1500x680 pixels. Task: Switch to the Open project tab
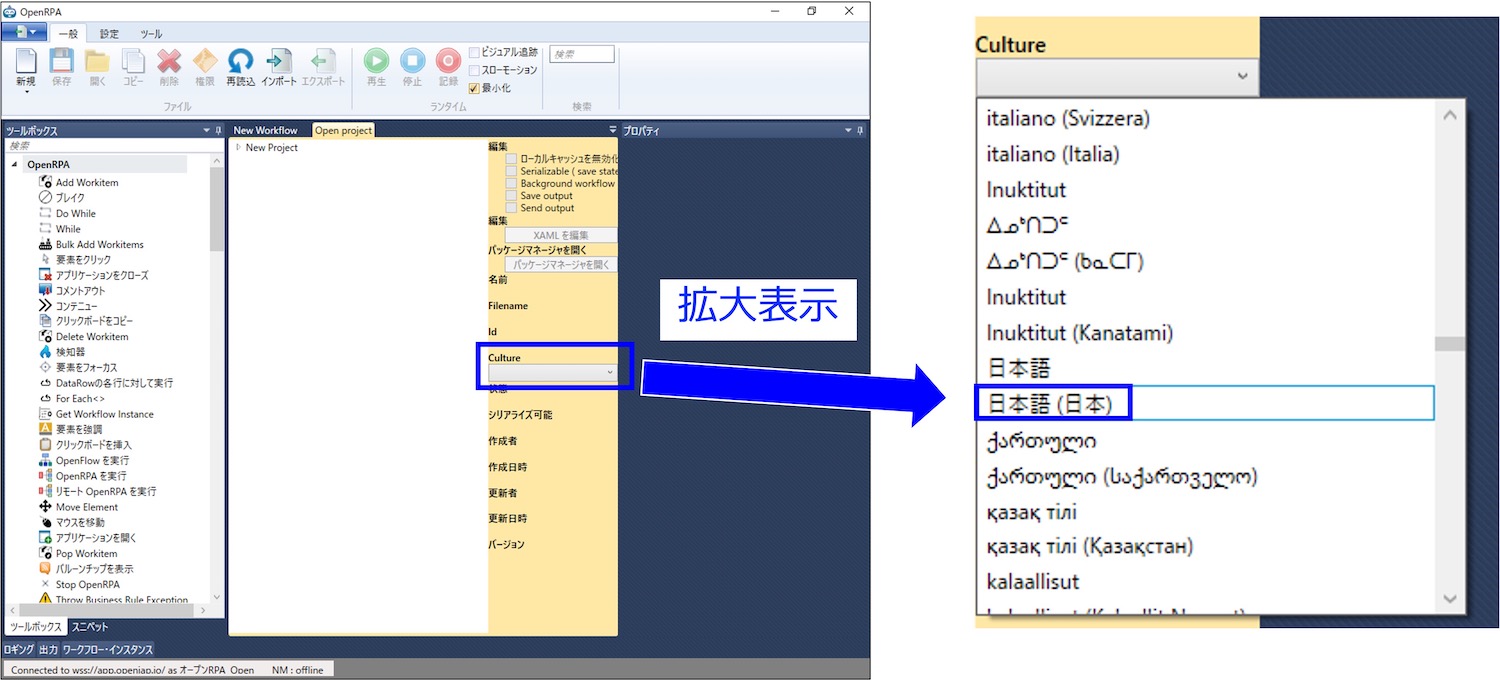(343, 130)
